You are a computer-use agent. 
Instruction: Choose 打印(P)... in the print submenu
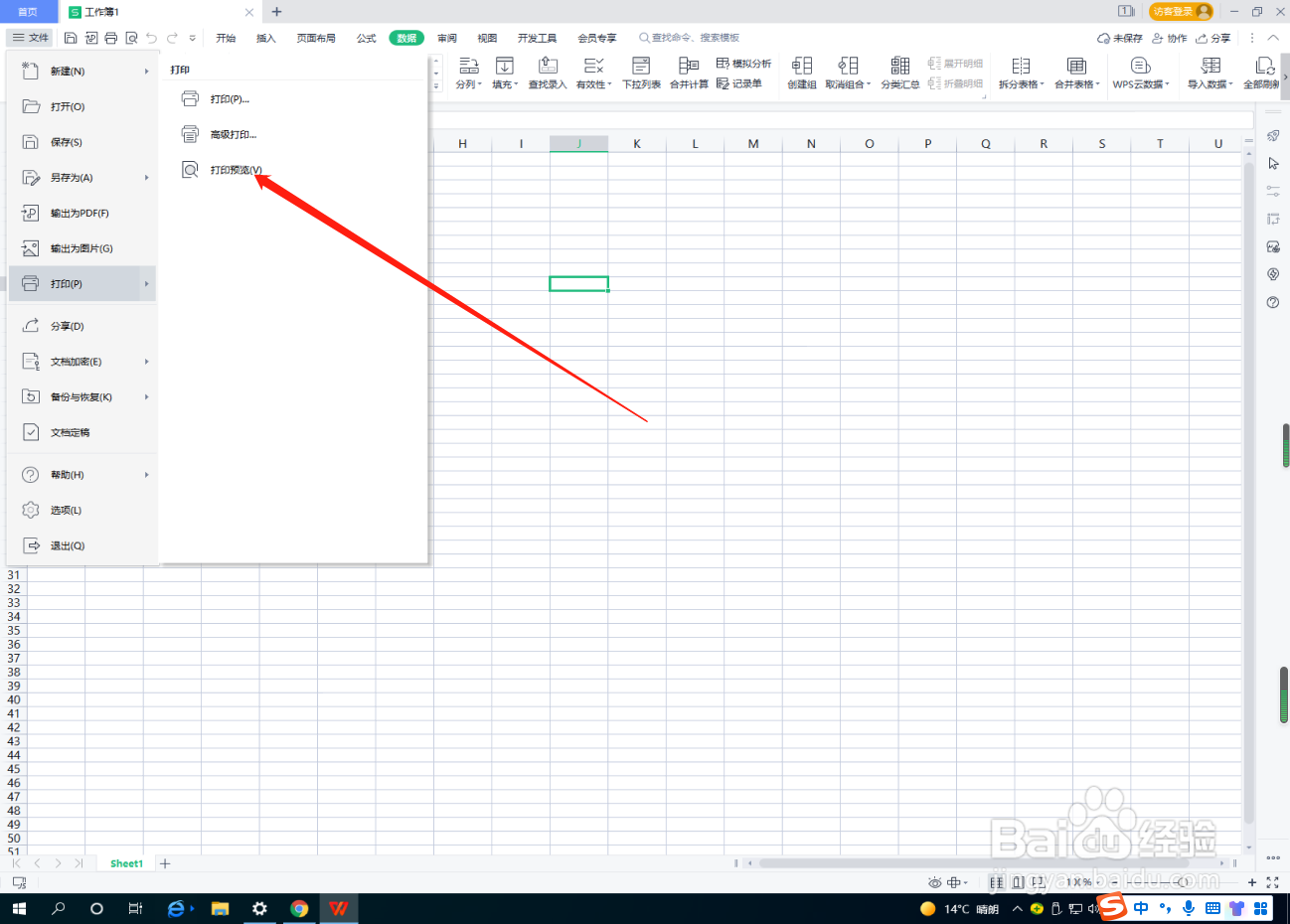point(230,99)
